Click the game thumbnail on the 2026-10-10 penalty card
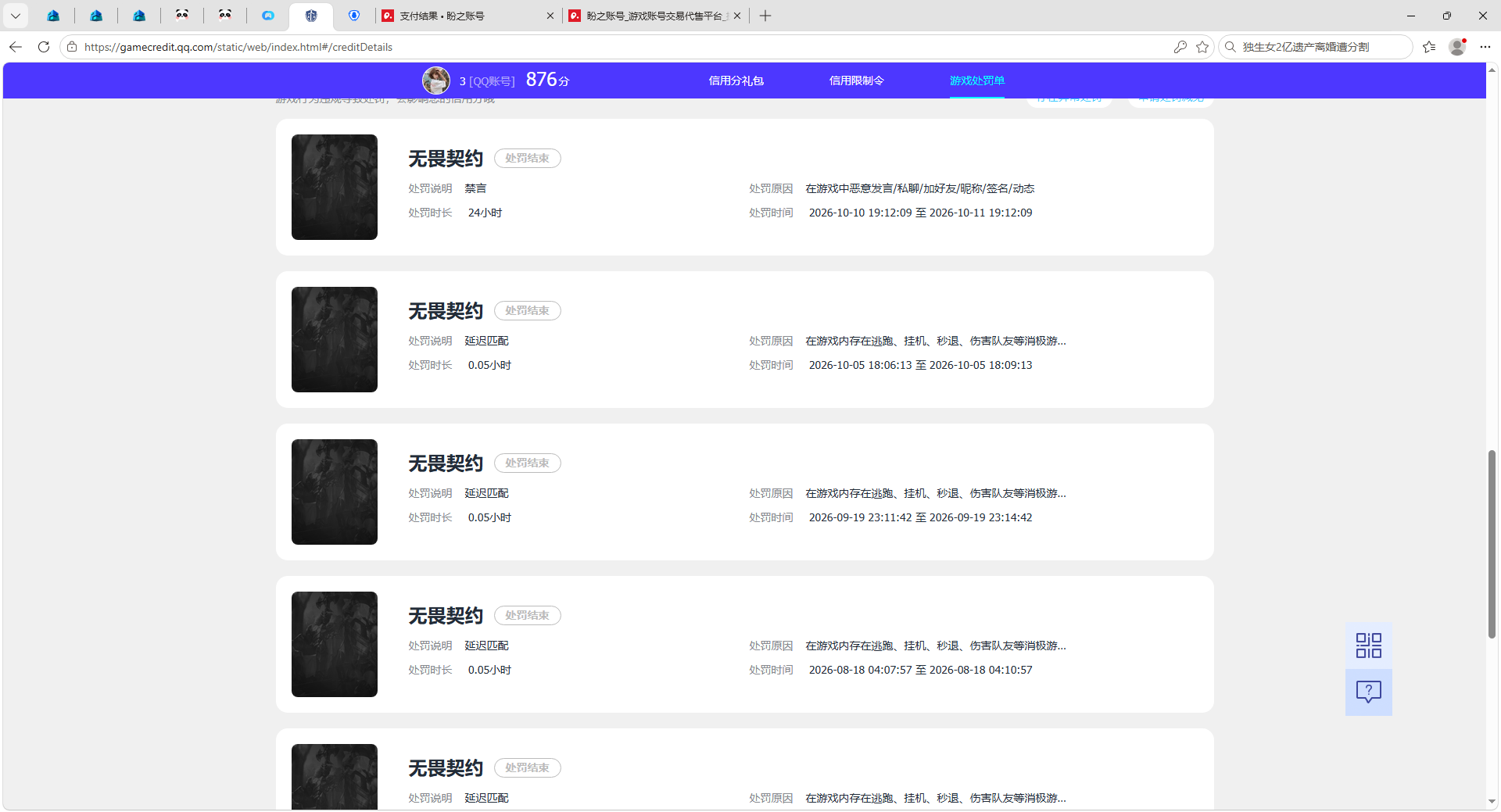This screenshot has height=812, width=1501. 335,187
